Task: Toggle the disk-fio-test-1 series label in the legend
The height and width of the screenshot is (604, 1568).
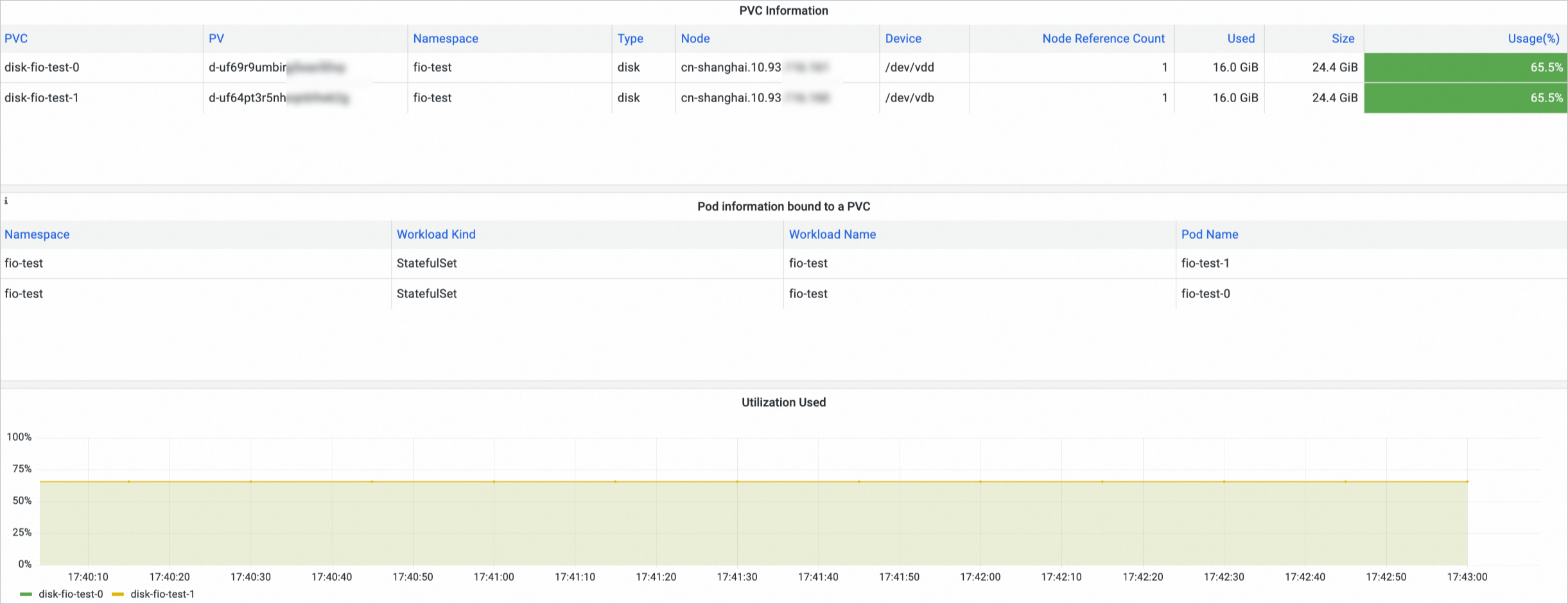Action: click(x=162, y=594)
